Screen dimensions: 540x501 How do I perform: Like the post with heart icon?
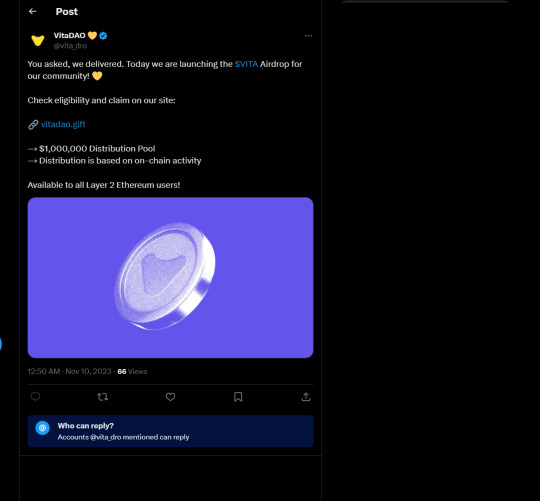170,397
